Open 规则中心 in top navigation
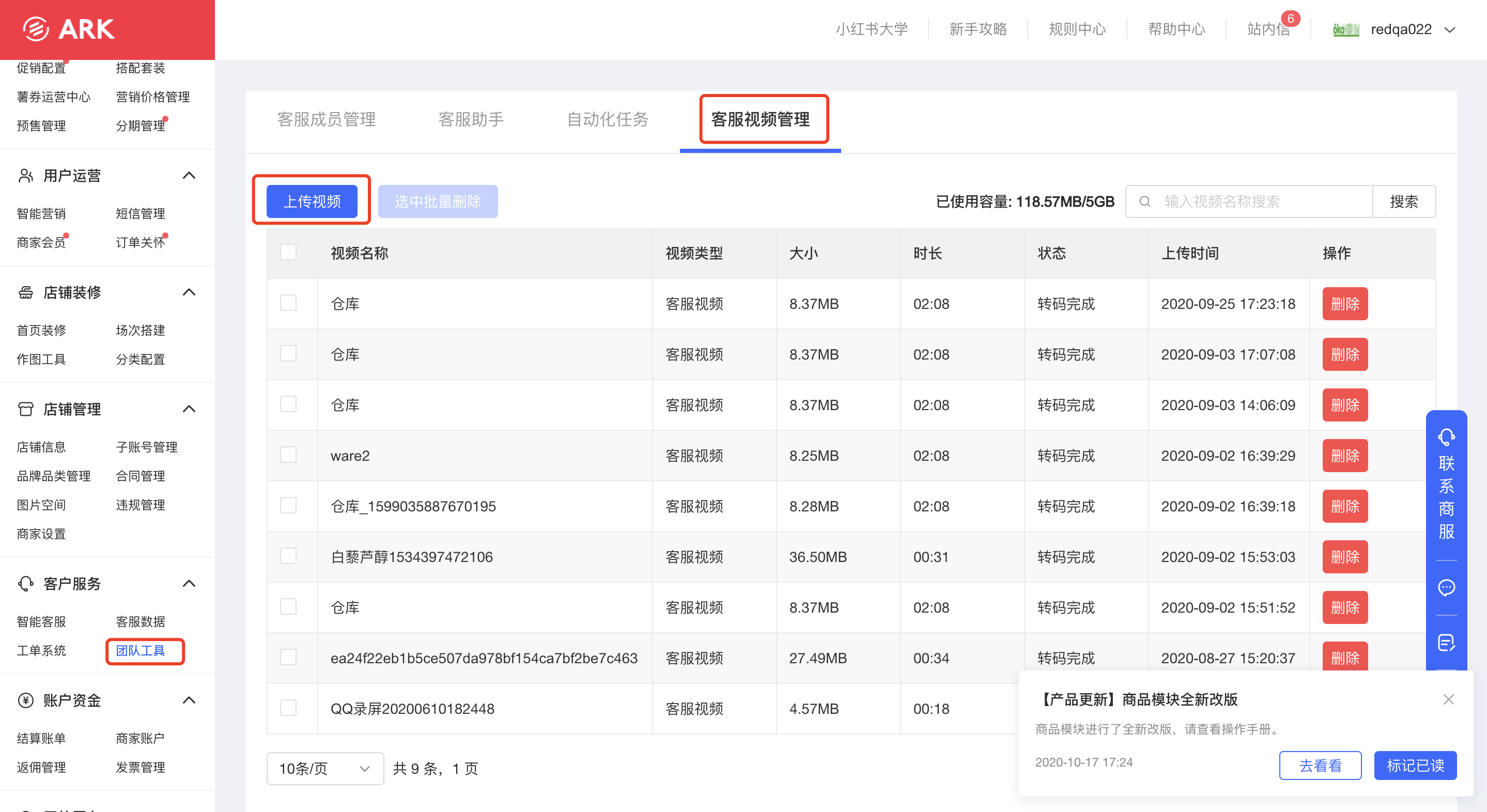 click(x=1077, y=29)
